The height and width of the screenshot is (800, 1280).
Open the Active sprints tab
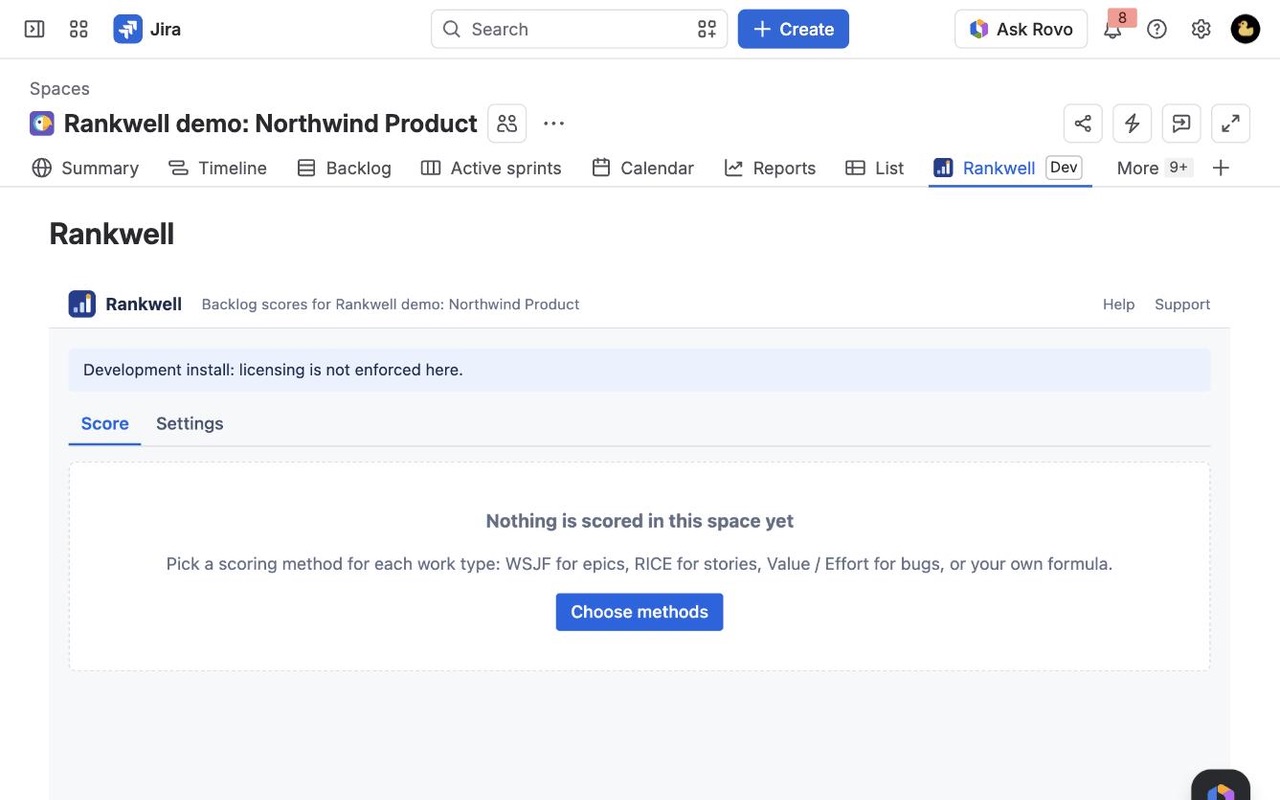[x=491, y=168]
